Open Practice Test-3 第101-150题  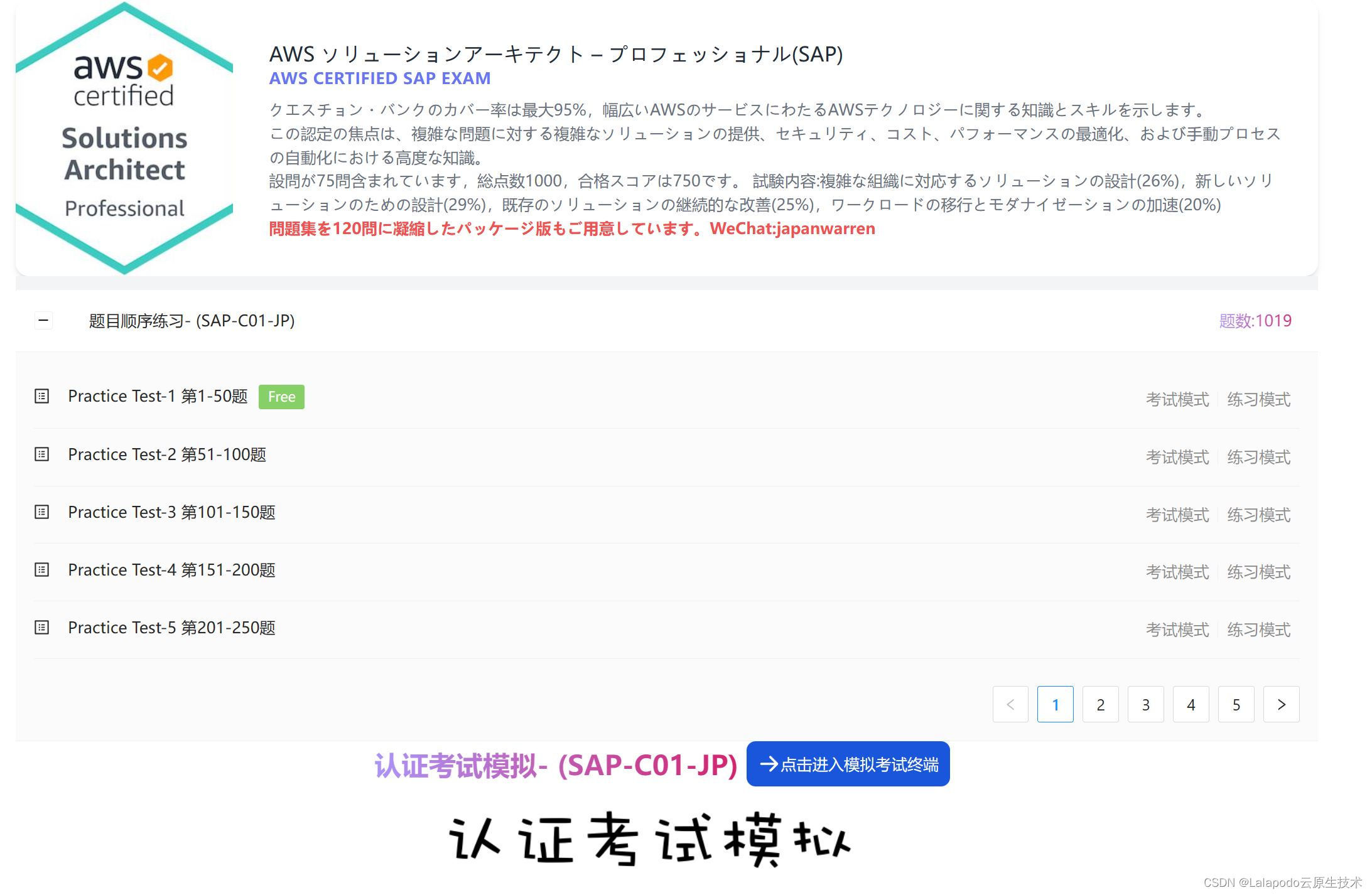(171, 512)
